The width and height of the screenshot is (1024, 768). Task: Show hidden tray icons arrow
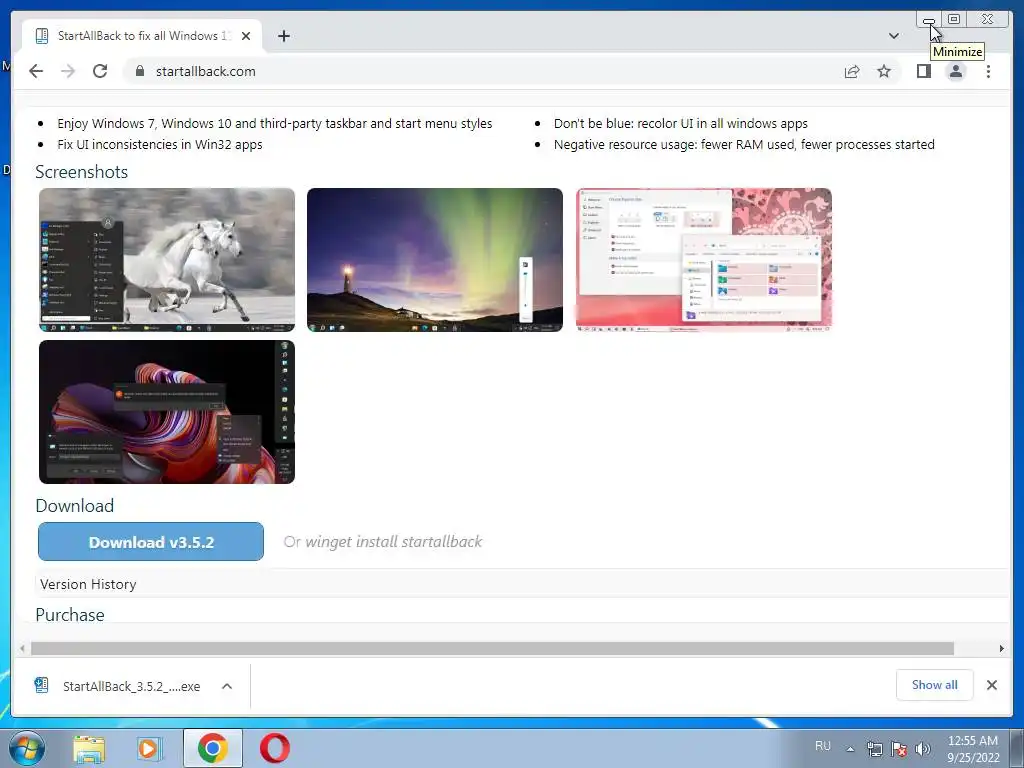click(x=850, y=749)
